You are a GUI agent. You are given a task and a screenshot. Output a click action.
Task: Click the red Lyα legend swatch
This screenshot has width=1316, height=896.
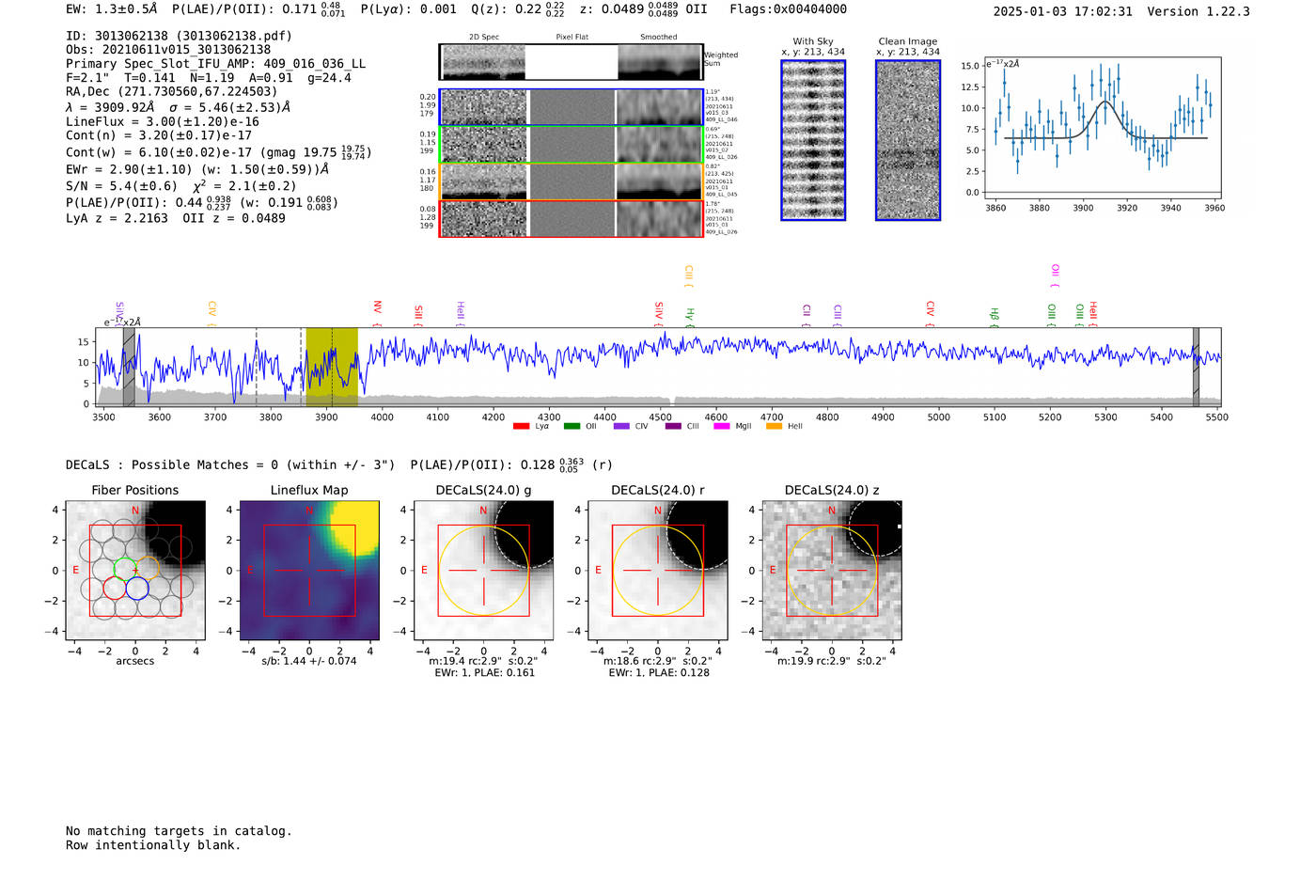[x=521, y=427]
